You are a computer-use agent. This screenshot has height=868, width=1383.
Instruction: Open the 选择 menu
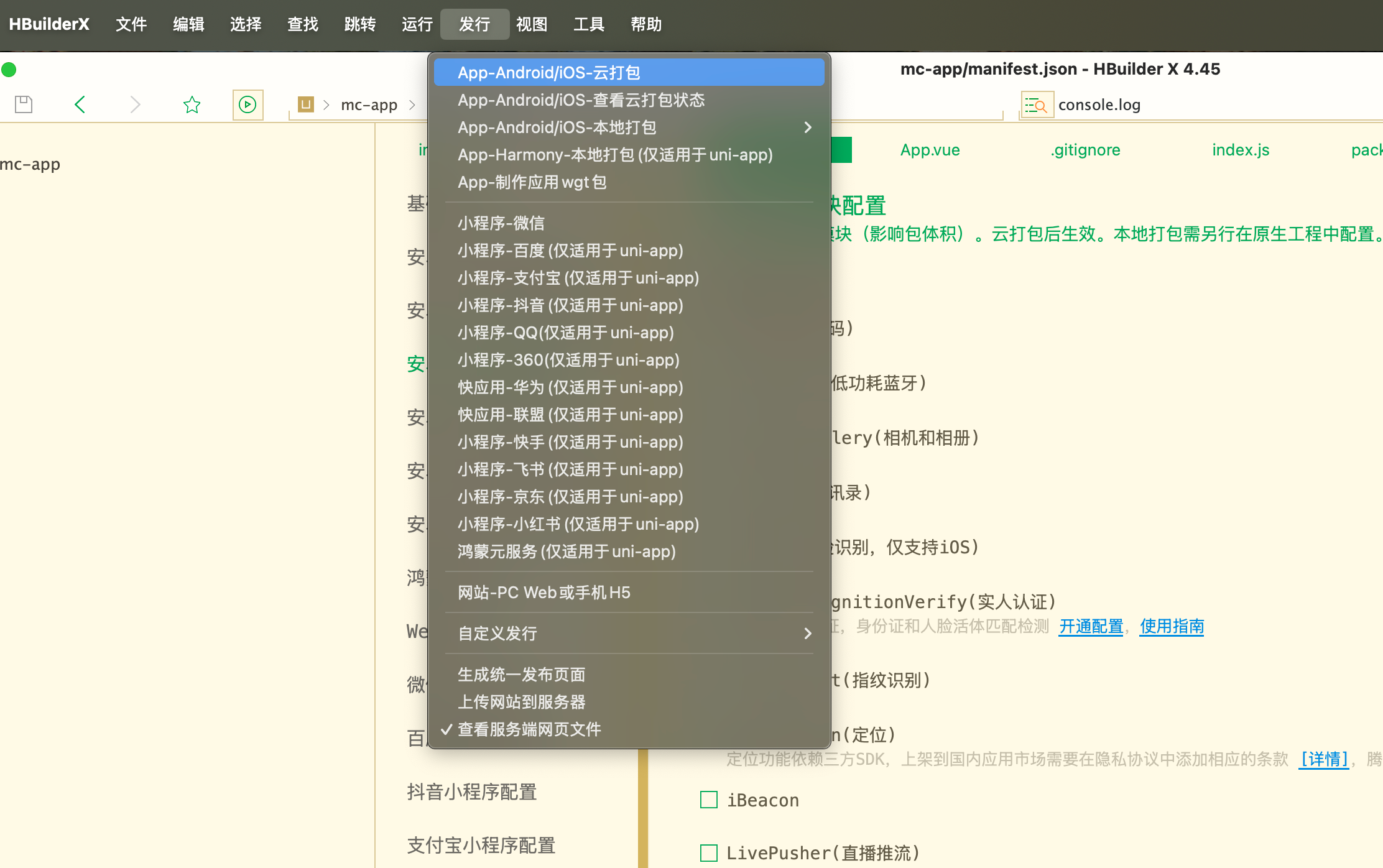tap(246, 24)
